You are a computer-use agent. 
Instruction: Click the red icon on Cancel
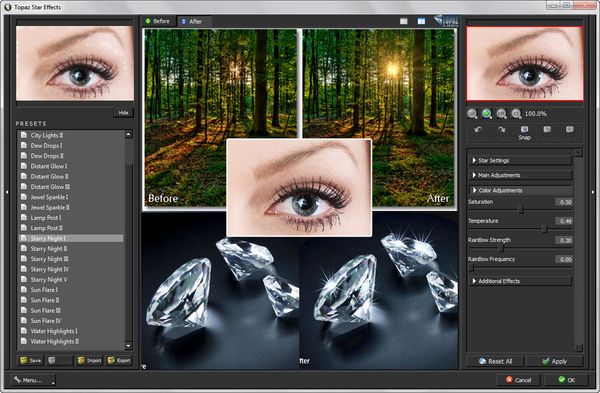coord(509,380)
